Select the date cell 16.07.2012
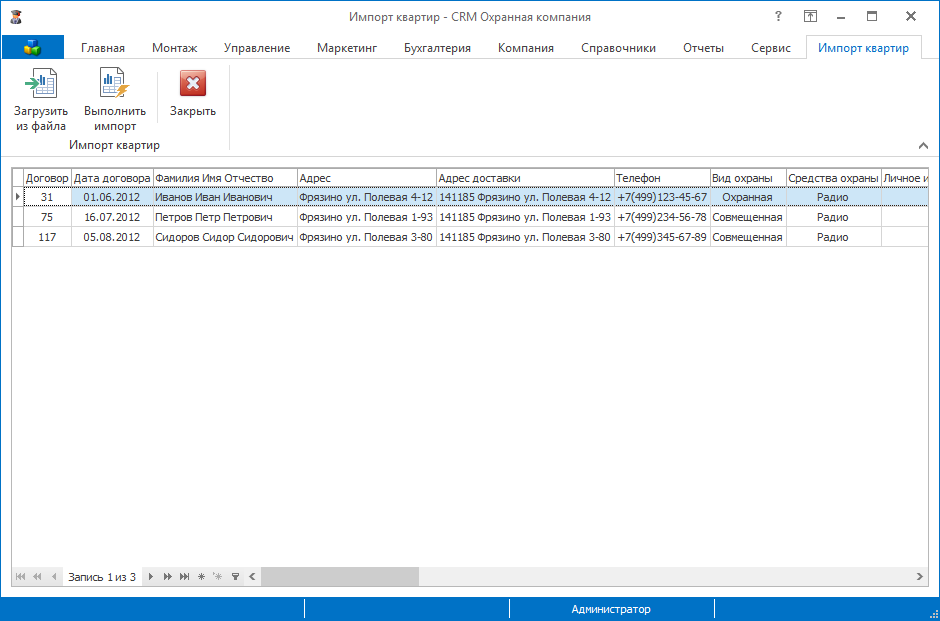The width and height of the screenshot is (940, 621). click(112, 217)
